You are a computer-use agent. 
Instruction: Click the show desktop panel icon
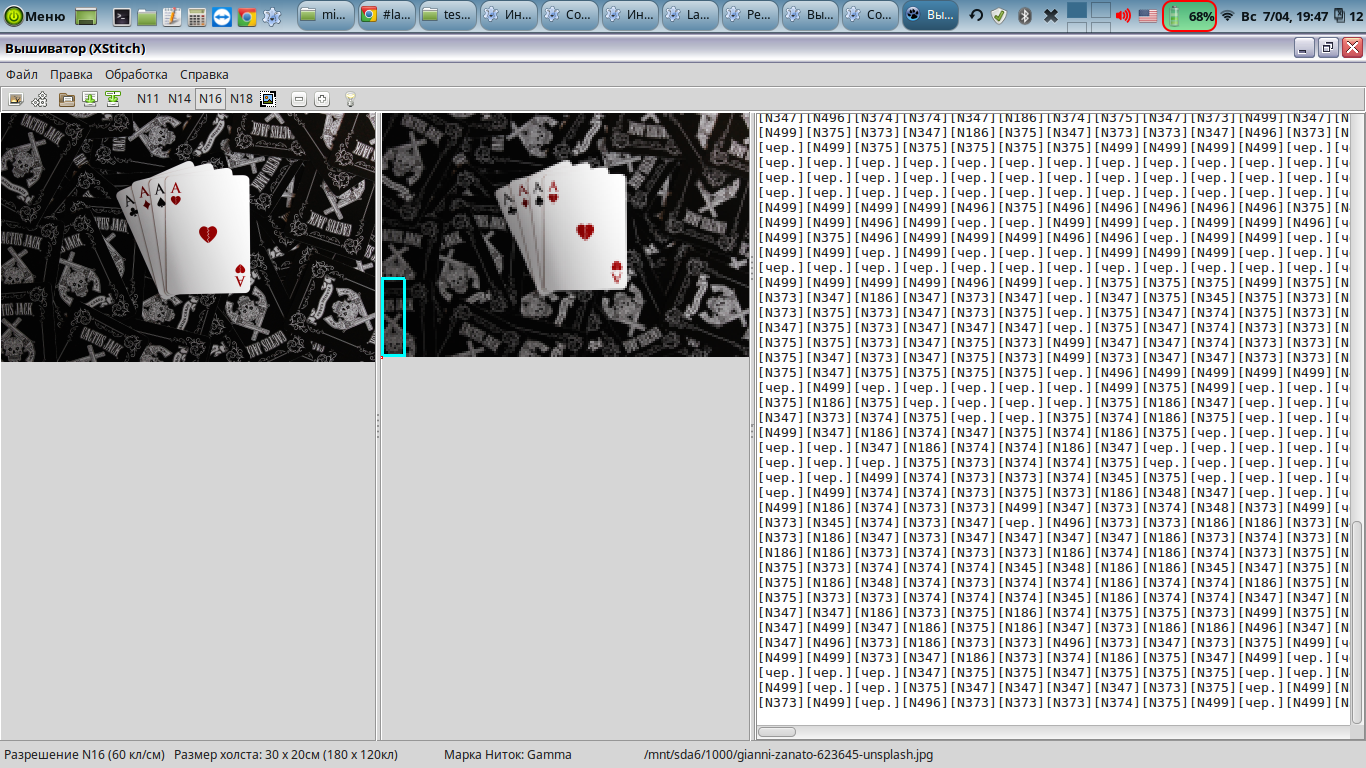click(86, 16)
